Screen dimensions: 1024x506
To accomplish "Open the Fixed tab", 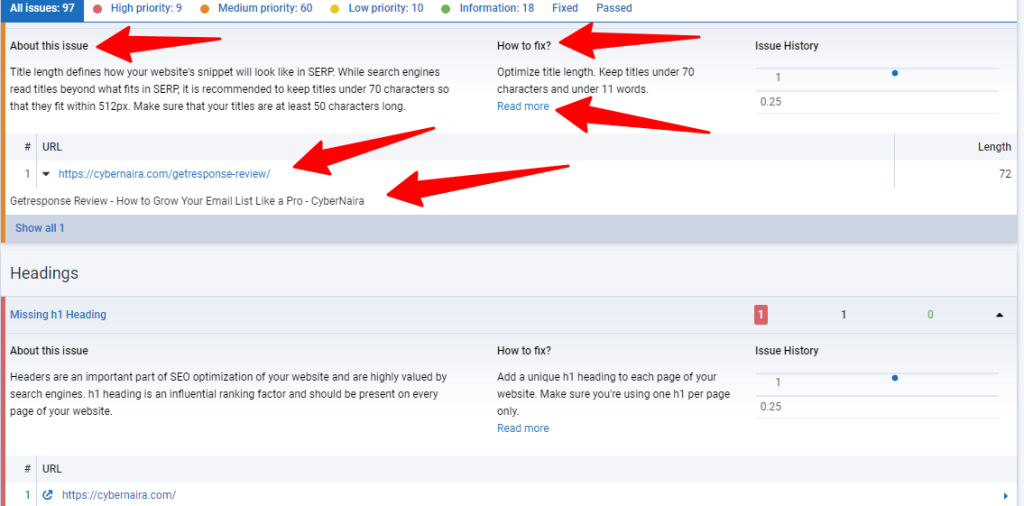I will [x=565, y=8].
